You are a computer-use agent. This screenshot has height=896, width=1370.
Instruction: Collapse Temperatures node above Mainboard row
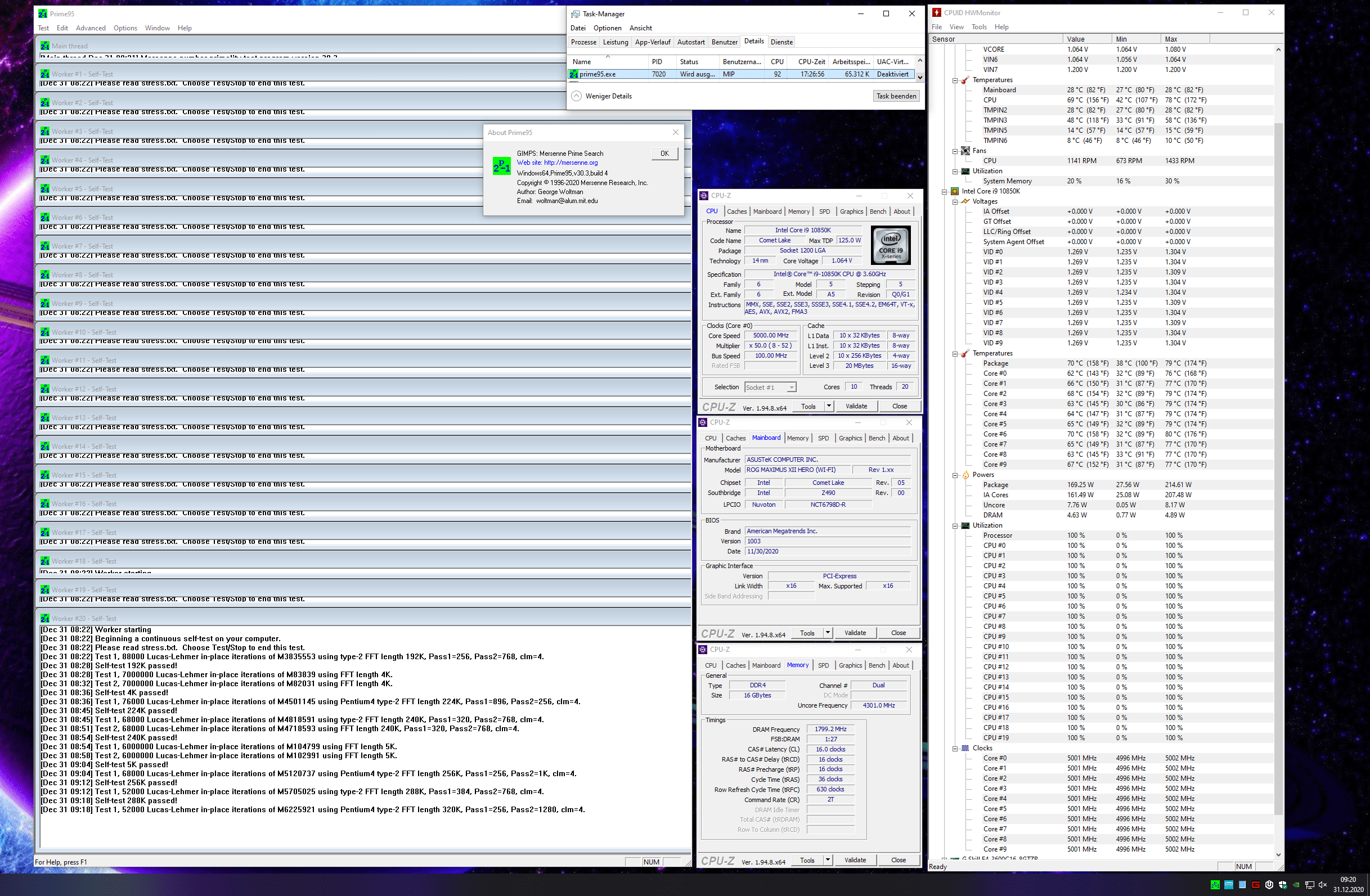[955, 80]
